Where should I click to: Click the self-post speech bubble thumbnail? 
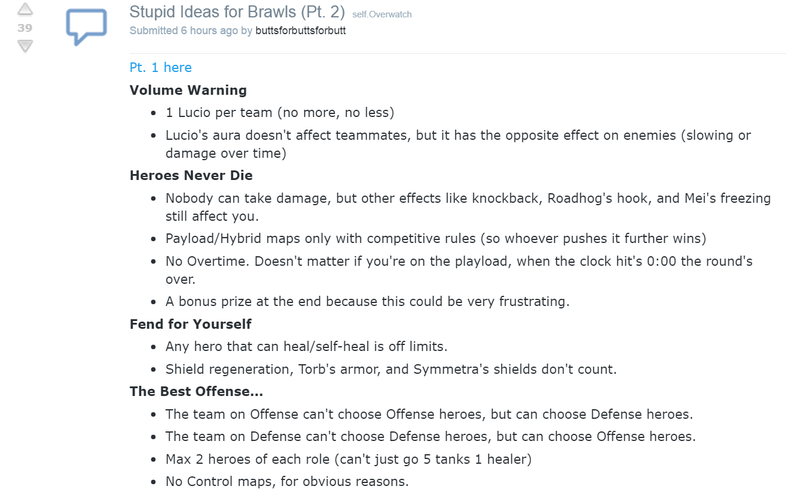click(x=86, y=27)
